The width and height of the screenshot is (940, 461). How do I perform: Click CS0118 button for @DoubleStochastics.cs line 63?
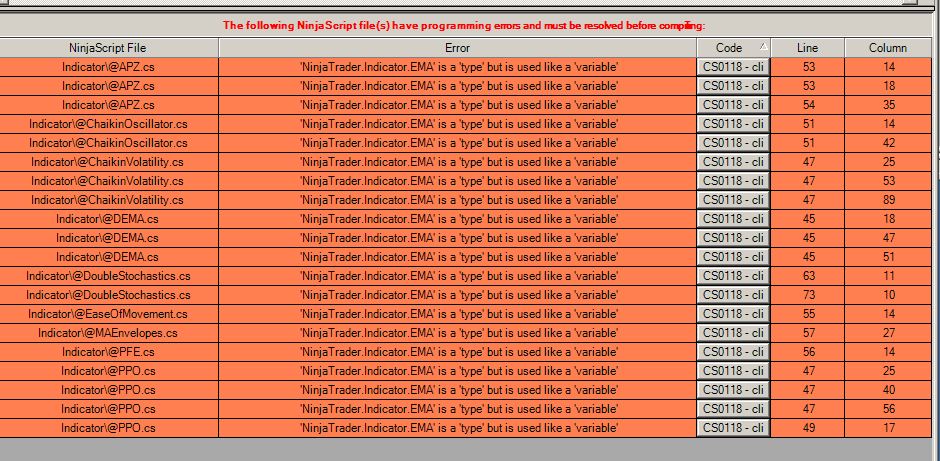click(x=733, y=276)
